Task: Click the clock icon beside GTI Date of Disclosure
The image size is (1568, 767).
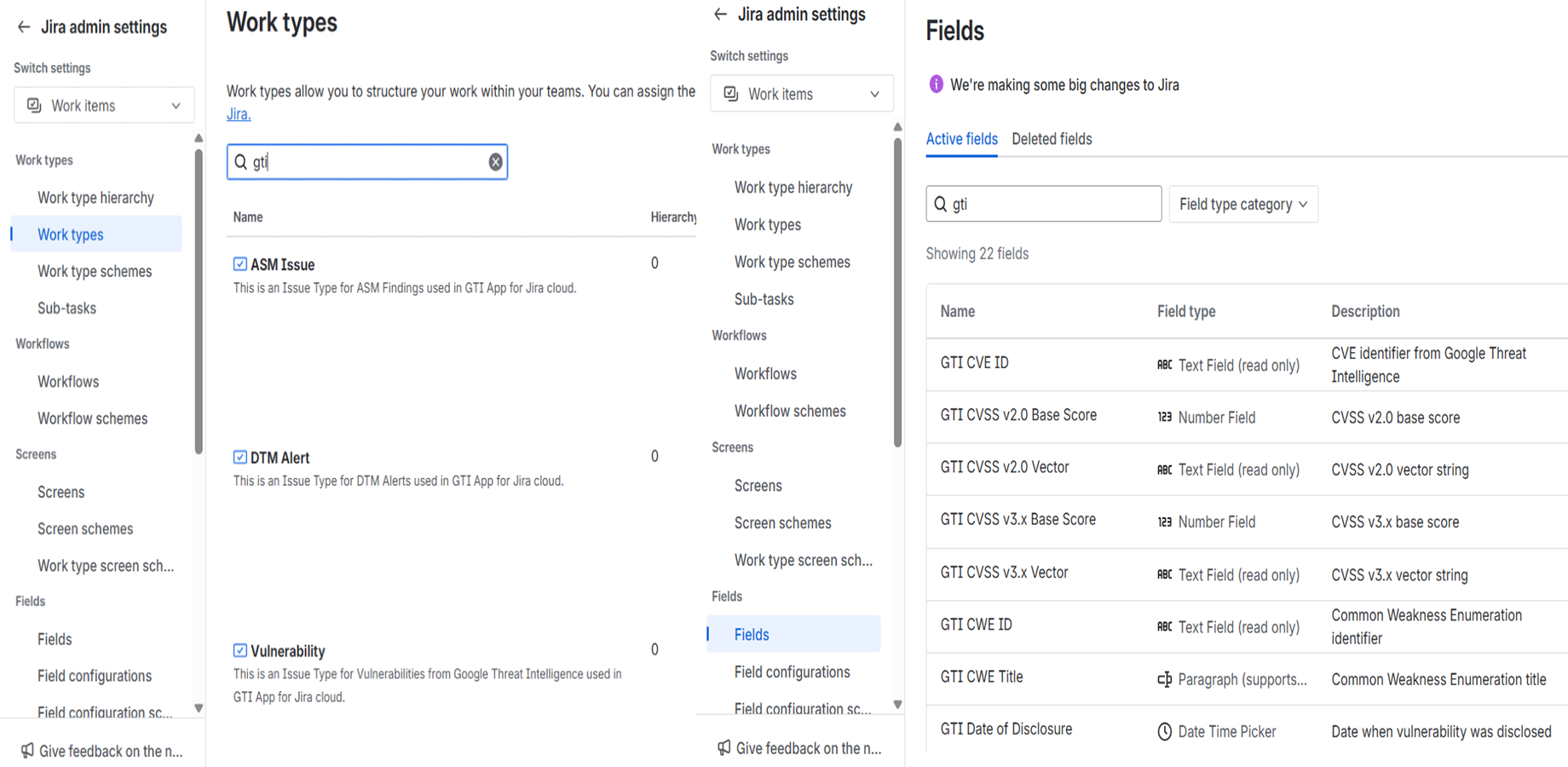Action: pyautogui.click(x=1163, y=731)
